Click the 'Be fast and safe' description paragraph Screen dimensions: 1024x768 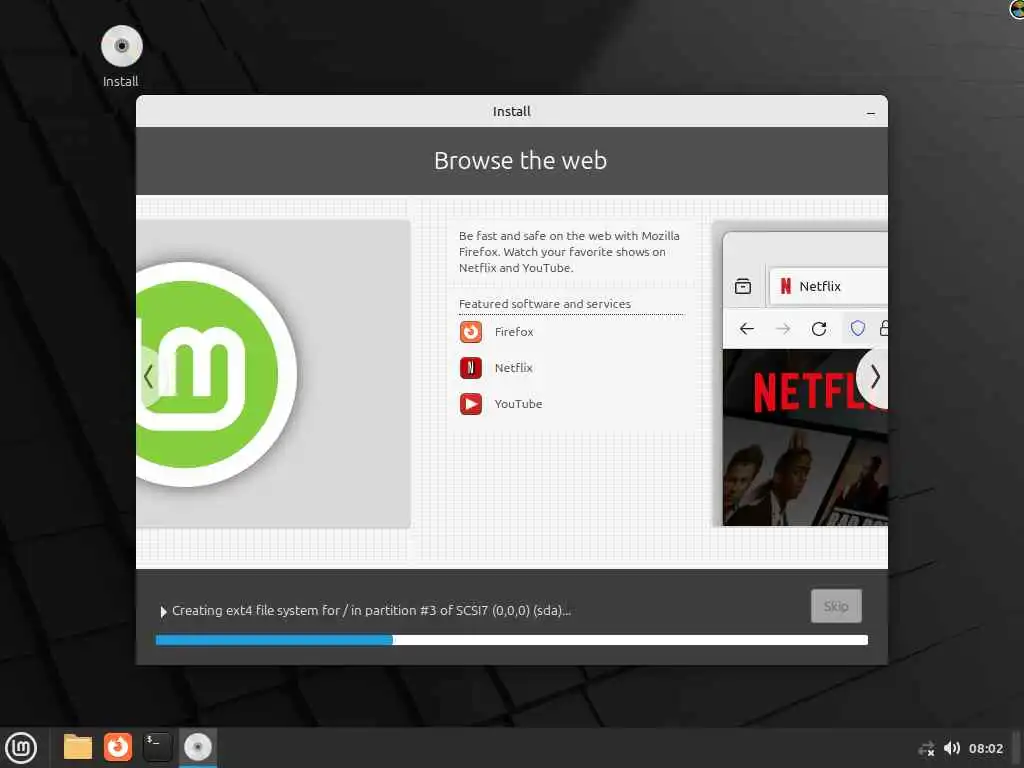click(569, 251)
